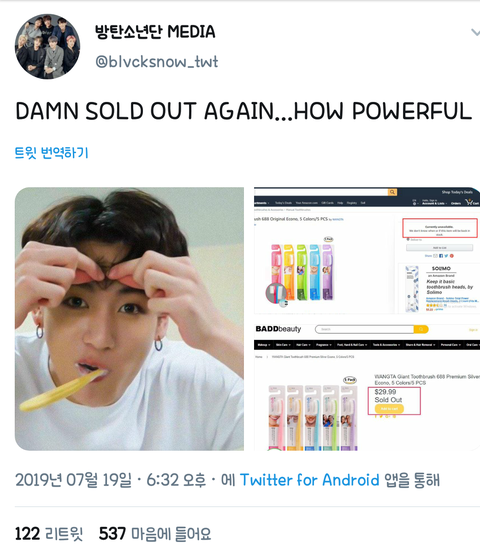Click the BADDbeauty yellow search button
The image size is (480, 560).
coord(421,329)
